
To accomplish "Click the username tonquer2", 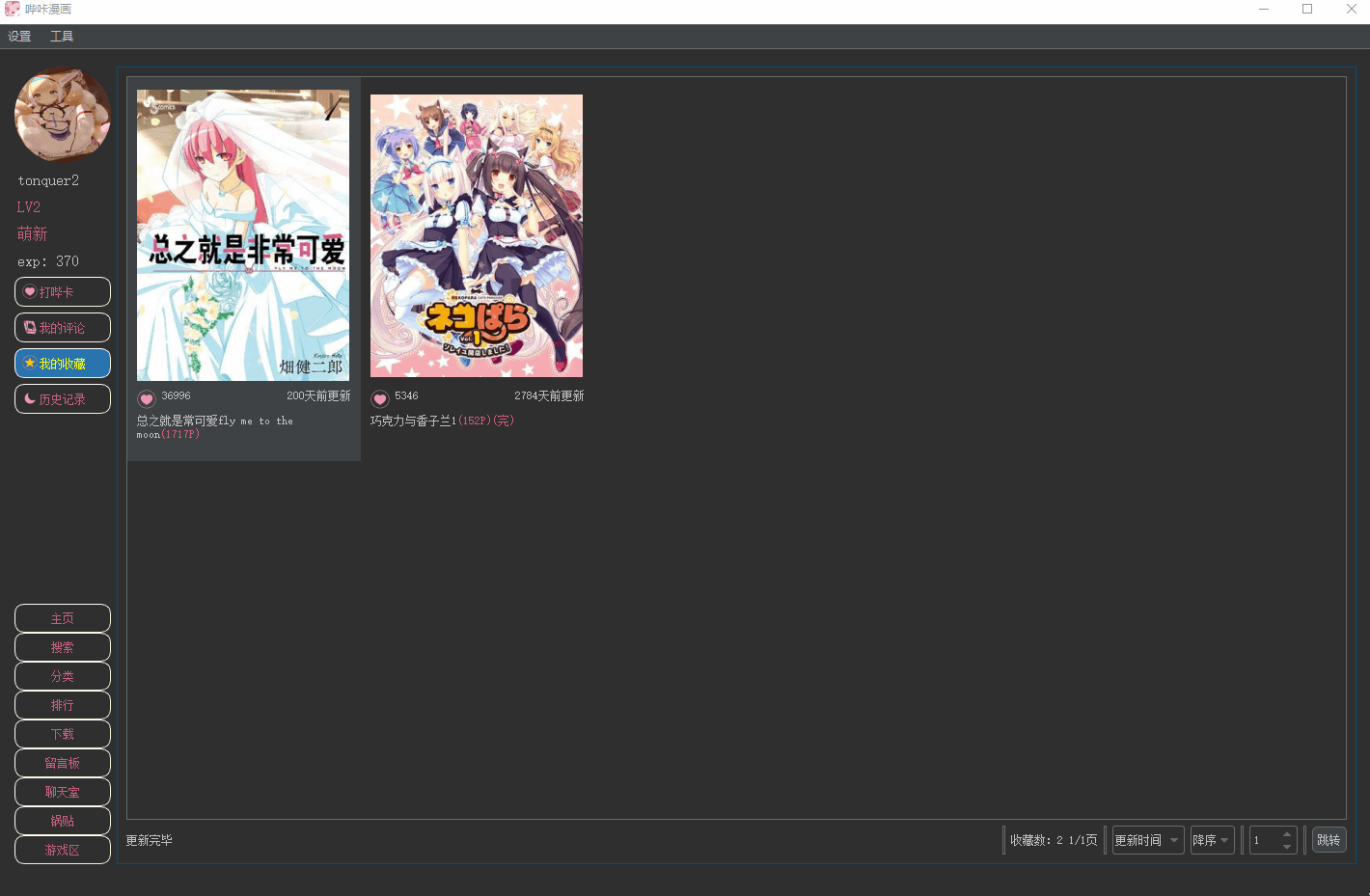I will [x=48, y=180].
